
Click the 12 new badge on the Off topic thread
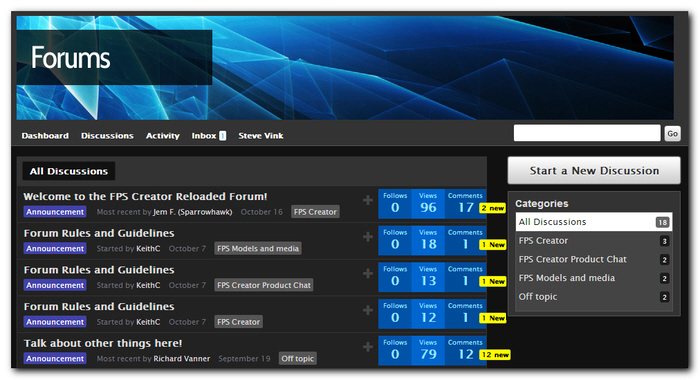[495, 355]
